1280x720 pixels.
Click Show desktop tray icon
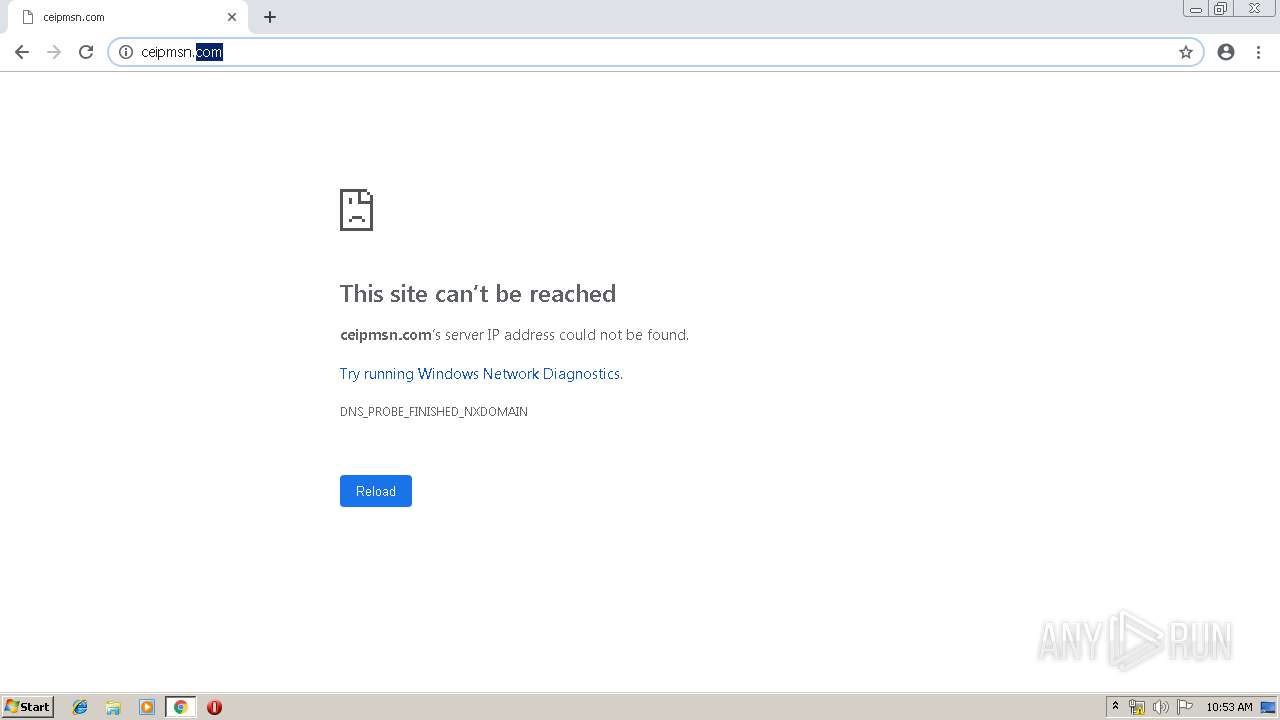click(x=1268, y=707)
